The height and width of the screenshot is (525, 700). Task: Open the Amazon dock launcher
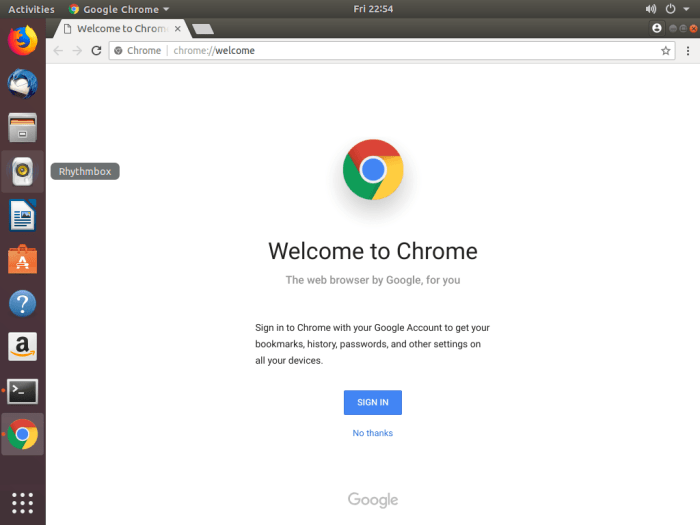coord(22,346)
